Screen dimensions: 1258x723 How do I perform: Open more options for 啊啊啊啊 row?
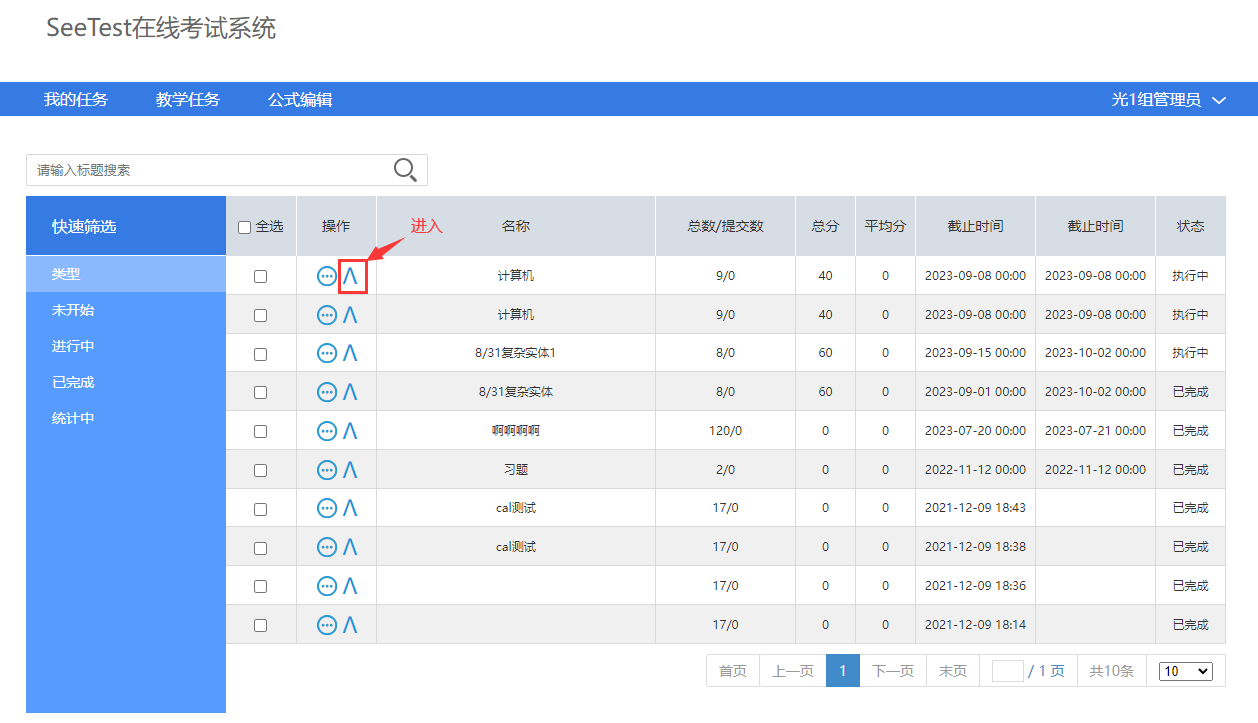(x=327, y=431)
